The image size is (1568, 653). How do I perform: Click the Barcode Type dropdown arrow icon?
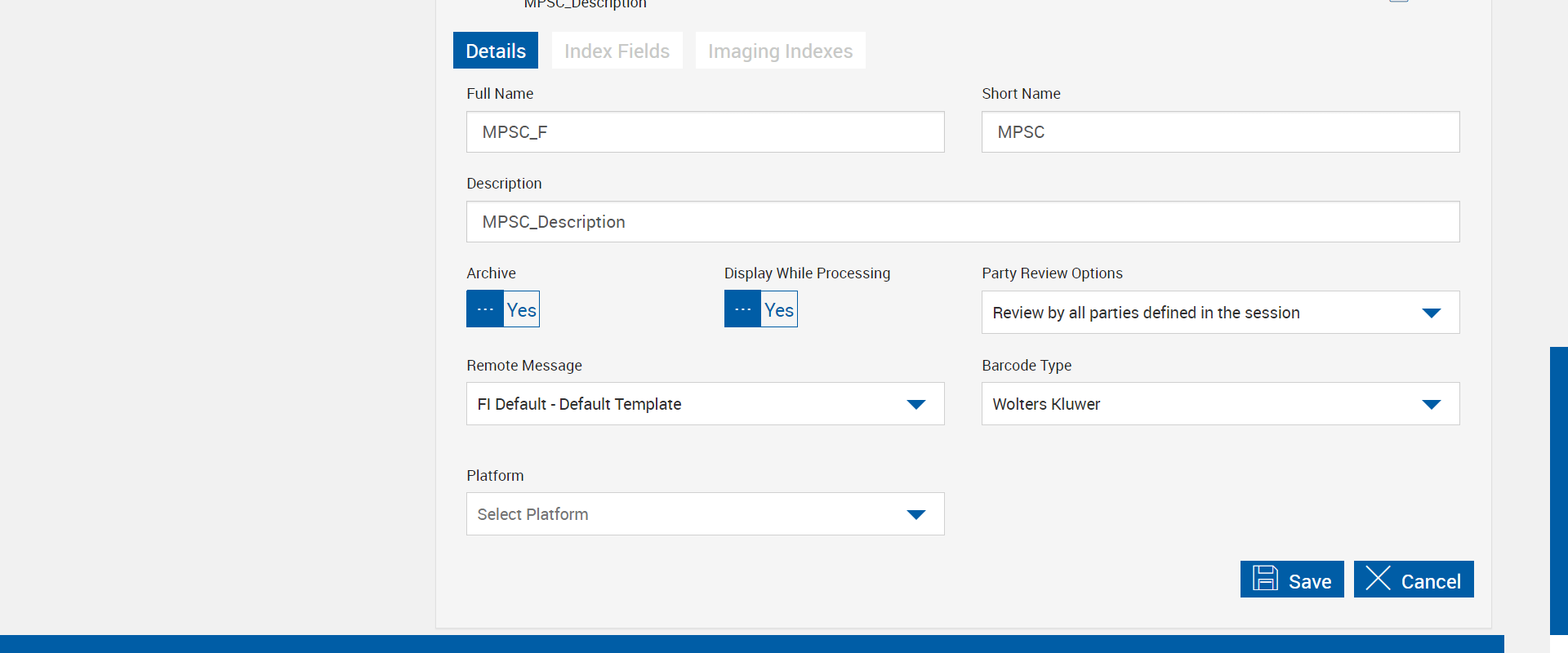click(x=1431, y=404)
